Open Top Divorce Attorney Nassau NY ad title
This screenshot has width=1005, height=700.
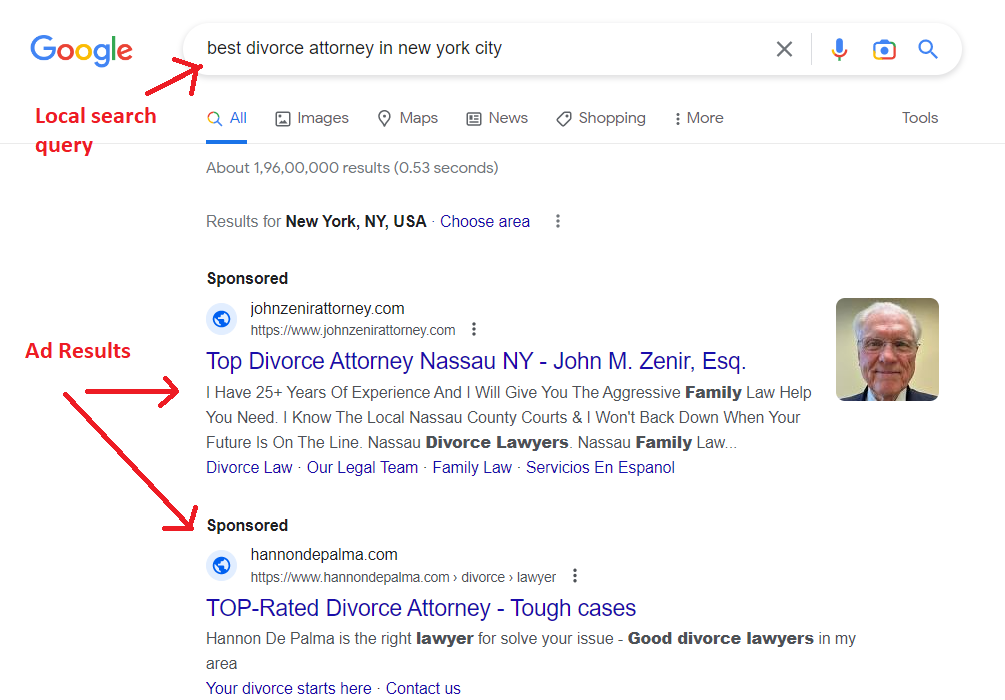point(476,362)
